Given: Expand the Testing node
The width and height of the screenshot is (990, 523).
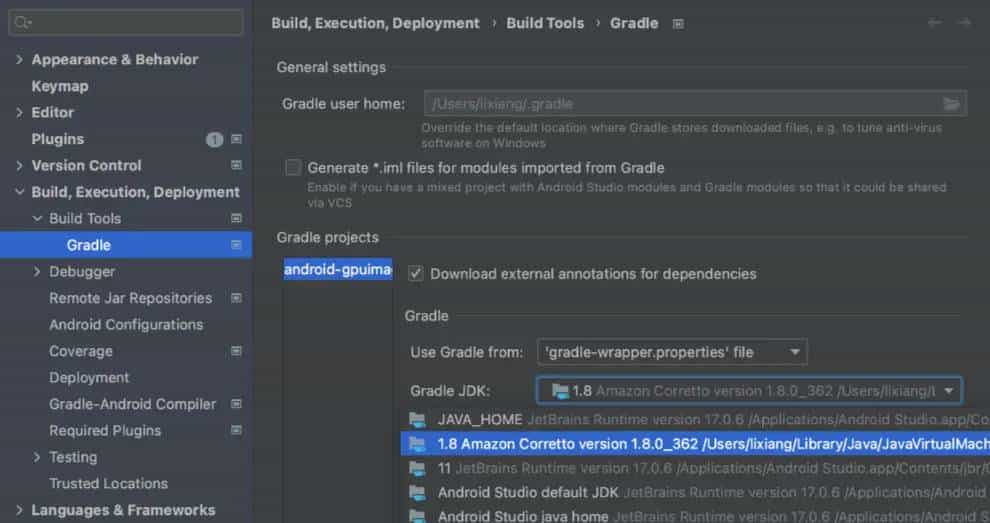Looking at the screenshot, I should 37,457.
